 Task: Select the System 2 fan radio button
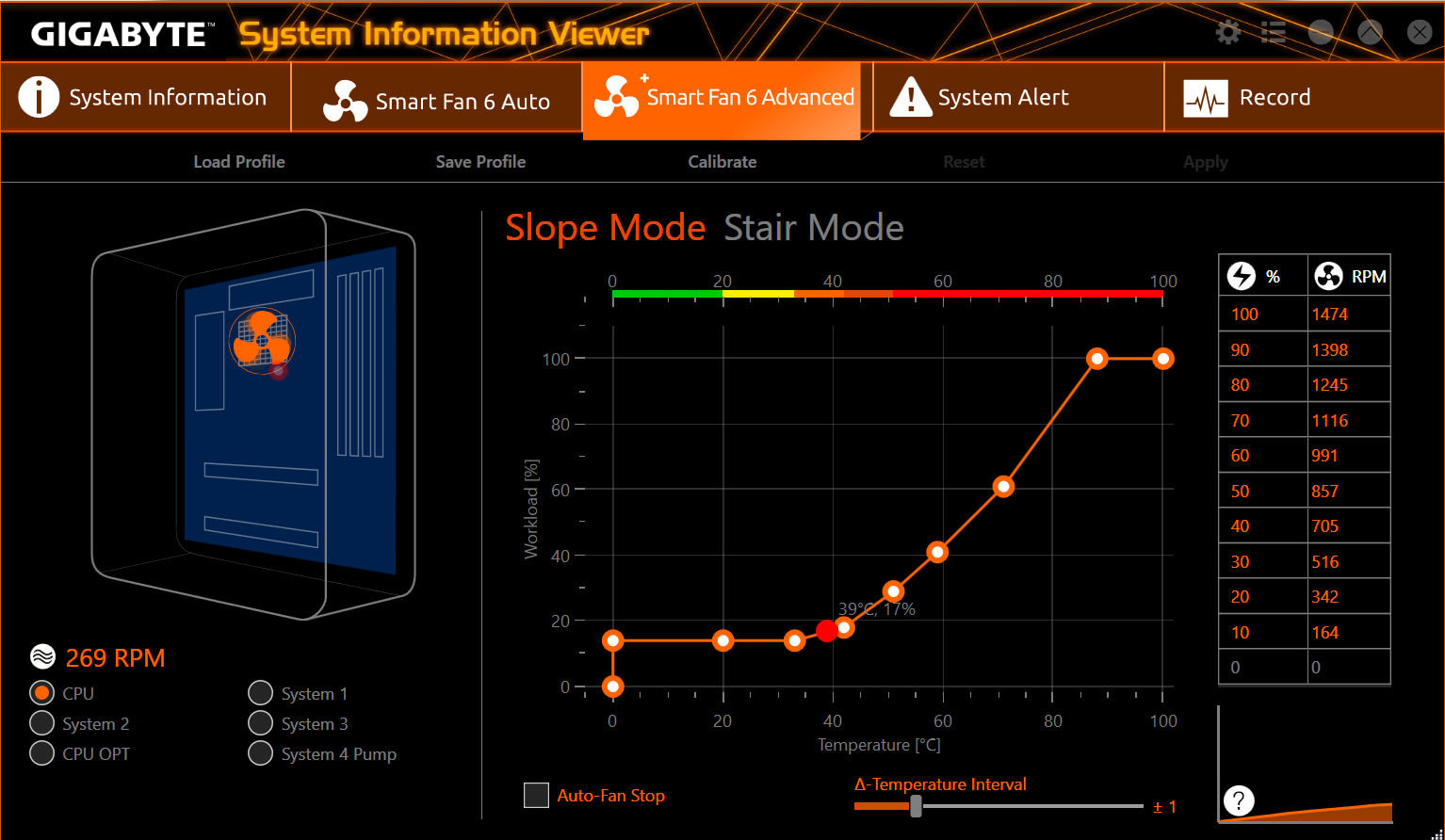(x=42, y=723)
